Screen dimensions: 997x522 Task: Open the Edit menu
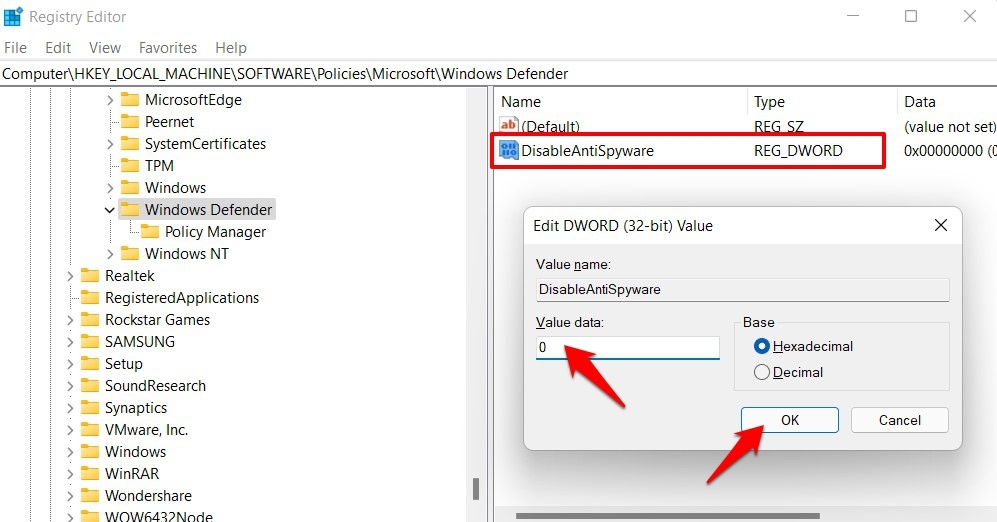pos(58,48)
